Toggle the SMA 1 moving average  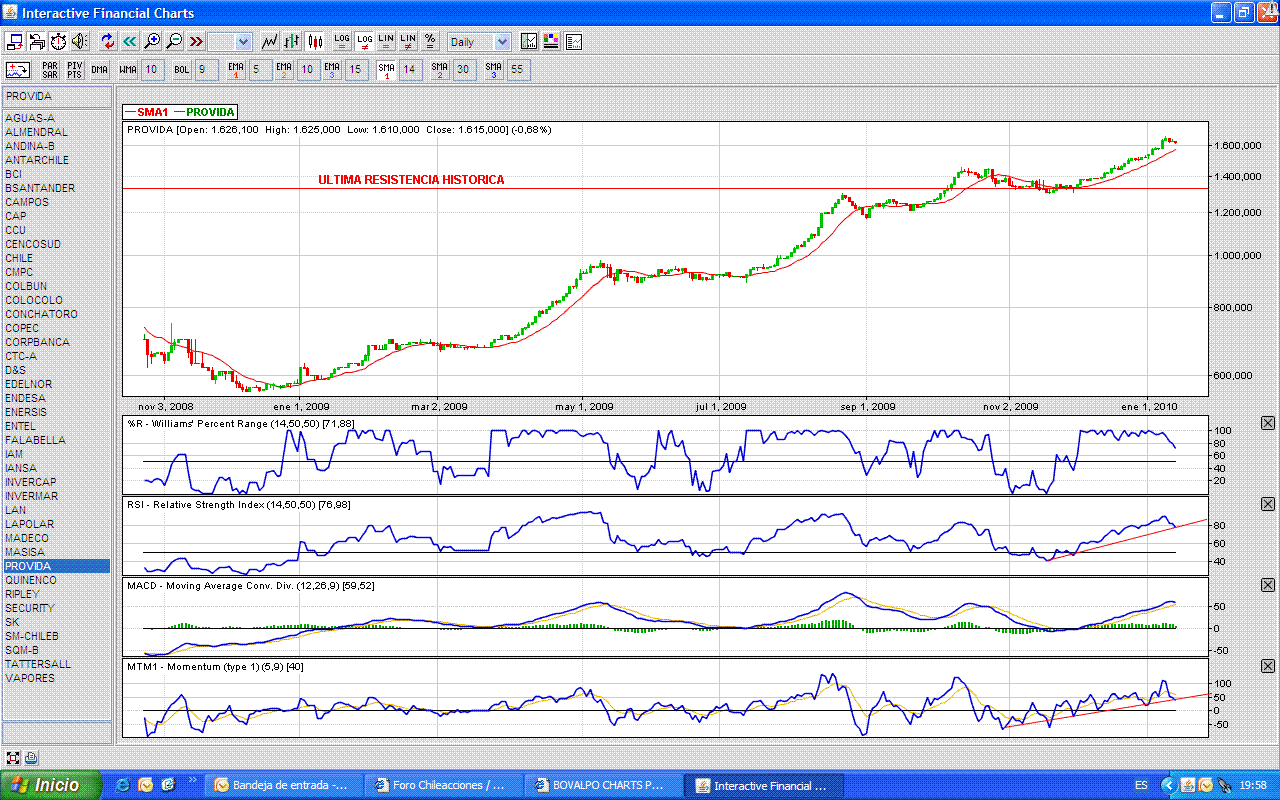(x=386, y=70)
